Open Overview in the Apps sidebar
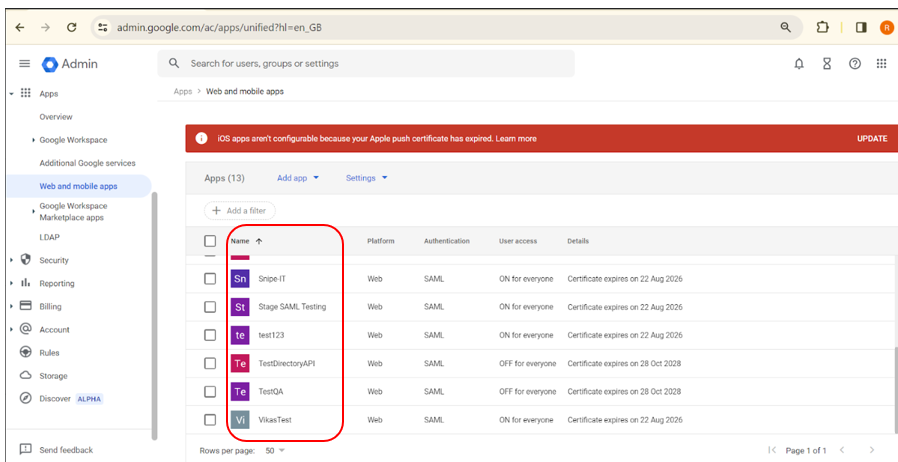Image resolution: width=898 pixels, height=462 pixels. 56,117
